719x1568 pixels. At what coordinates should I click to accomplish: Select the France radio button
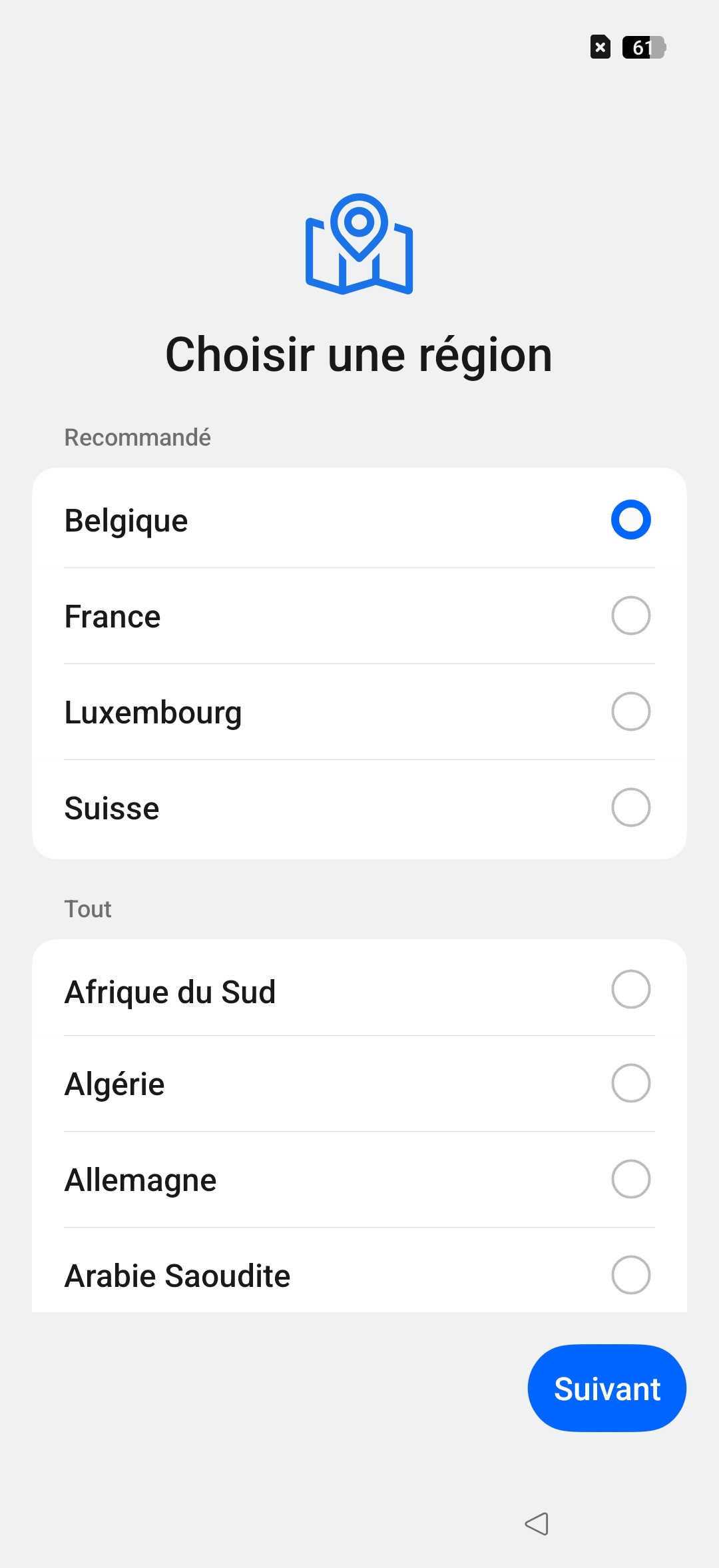(630, 615)
